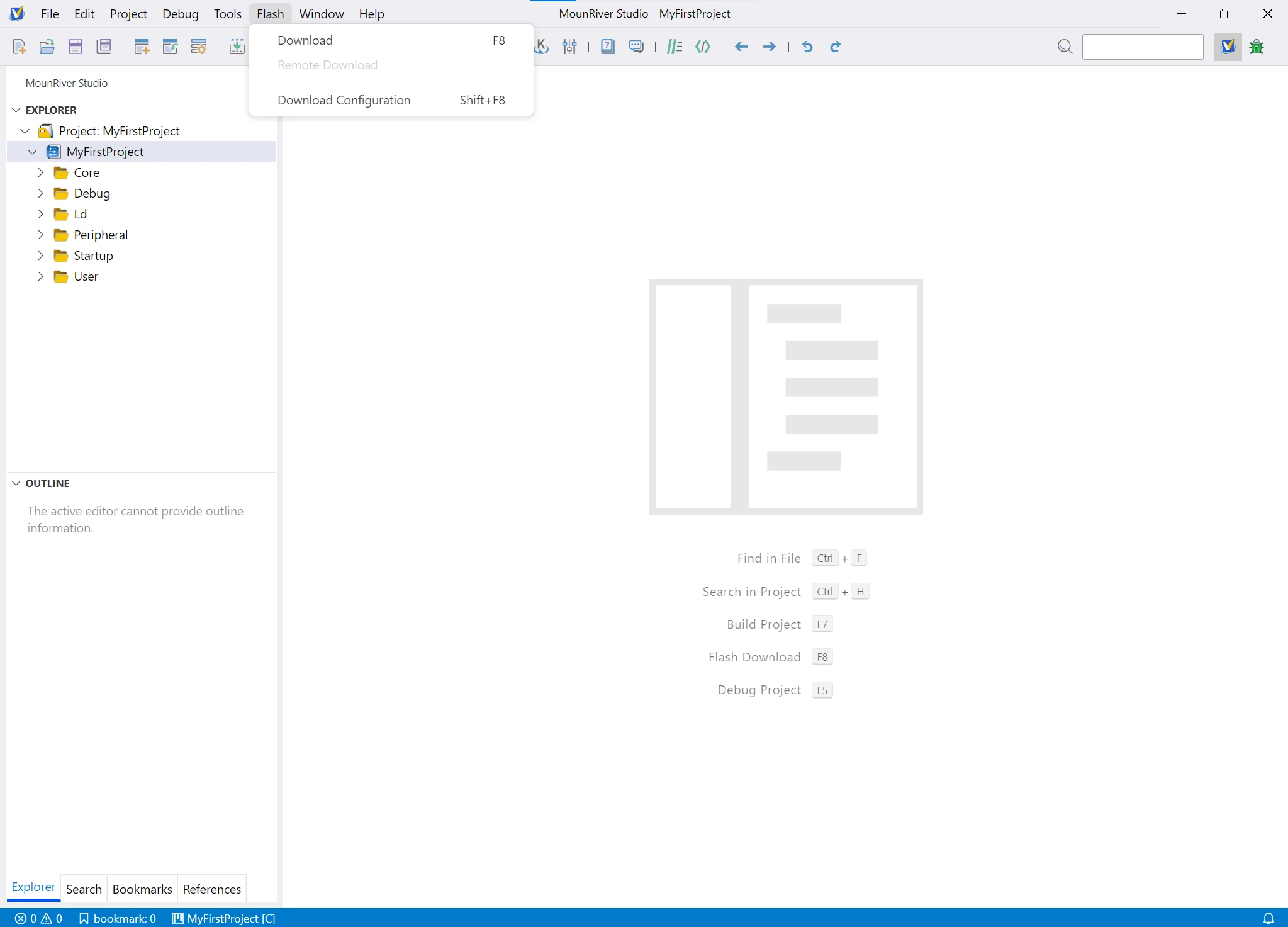Open the sliders configuration toolbar icon

(569, 47)
